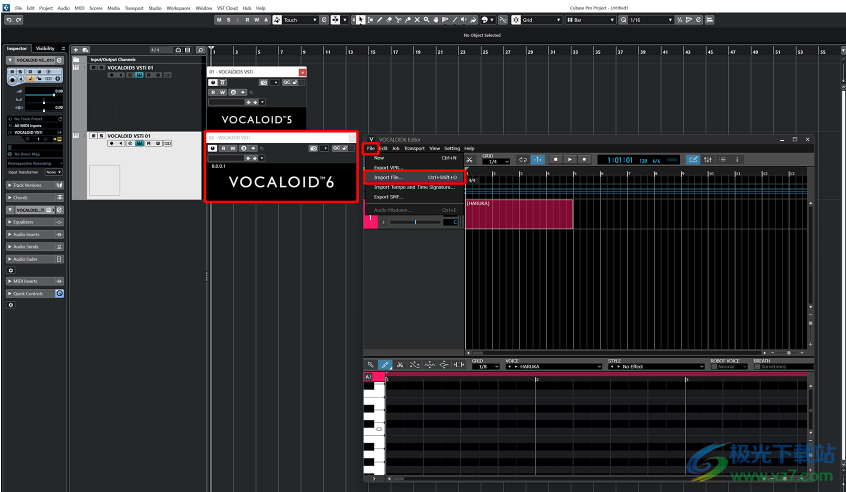Toggle Solo on VOCALOID VSTi 01 track
The width and height of the screenshot is (846, 492).
tap(102, 135)
